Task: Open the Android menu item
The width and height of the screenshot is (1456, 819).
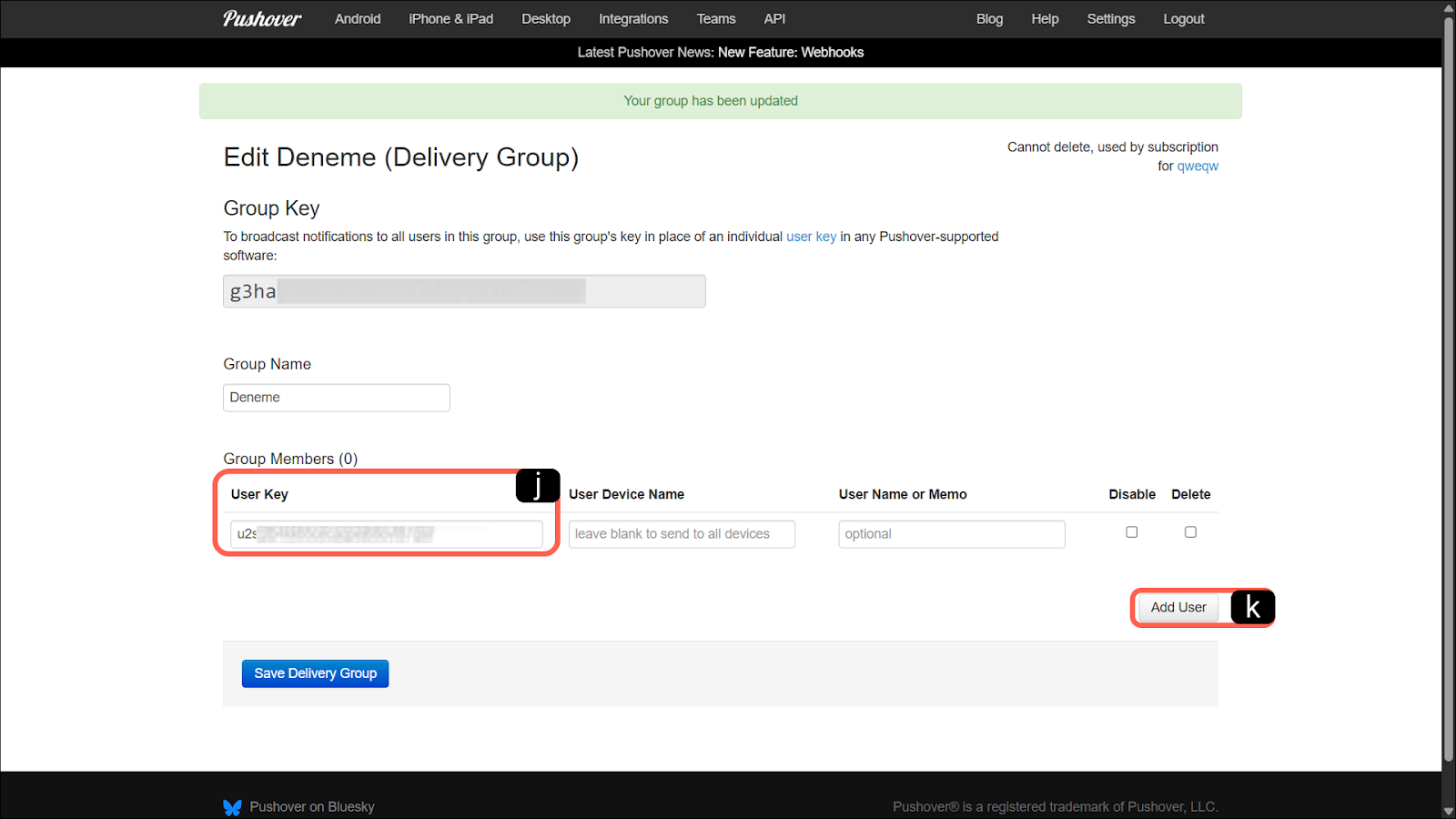Action: point(357,19)
